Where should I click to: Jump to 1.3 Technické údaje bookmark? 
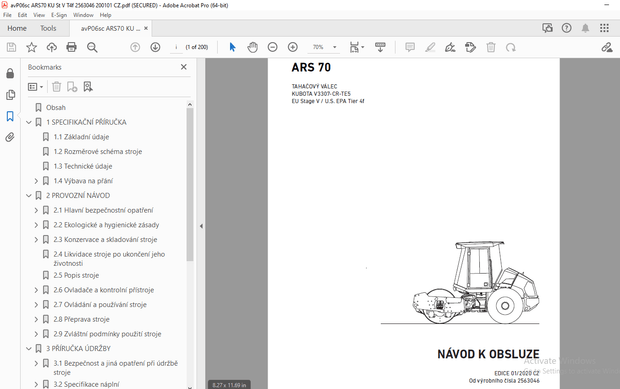(x=83, y=166)
